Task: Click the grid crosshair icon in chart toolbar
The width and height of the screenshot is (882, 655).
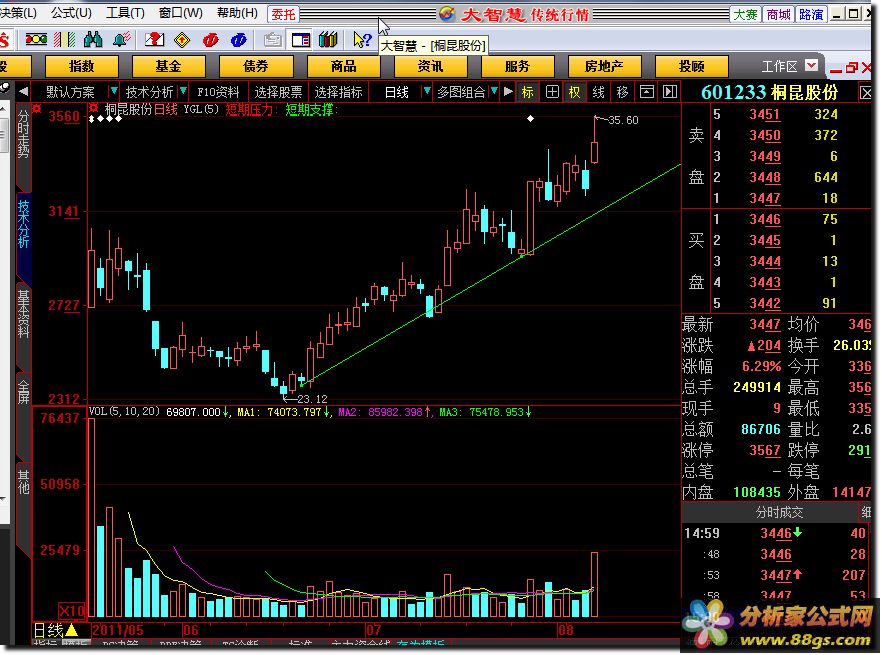Action: tap(552, 92)
